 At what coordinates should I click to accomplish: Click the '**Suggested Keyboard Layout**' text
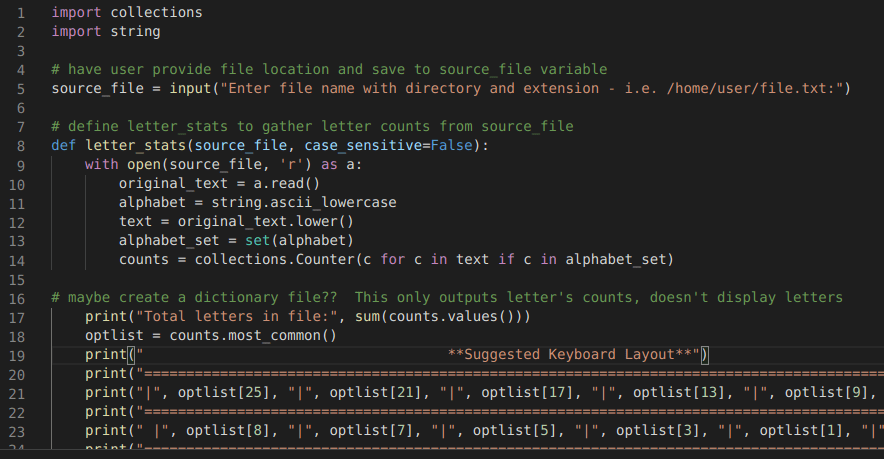point(571,354)
